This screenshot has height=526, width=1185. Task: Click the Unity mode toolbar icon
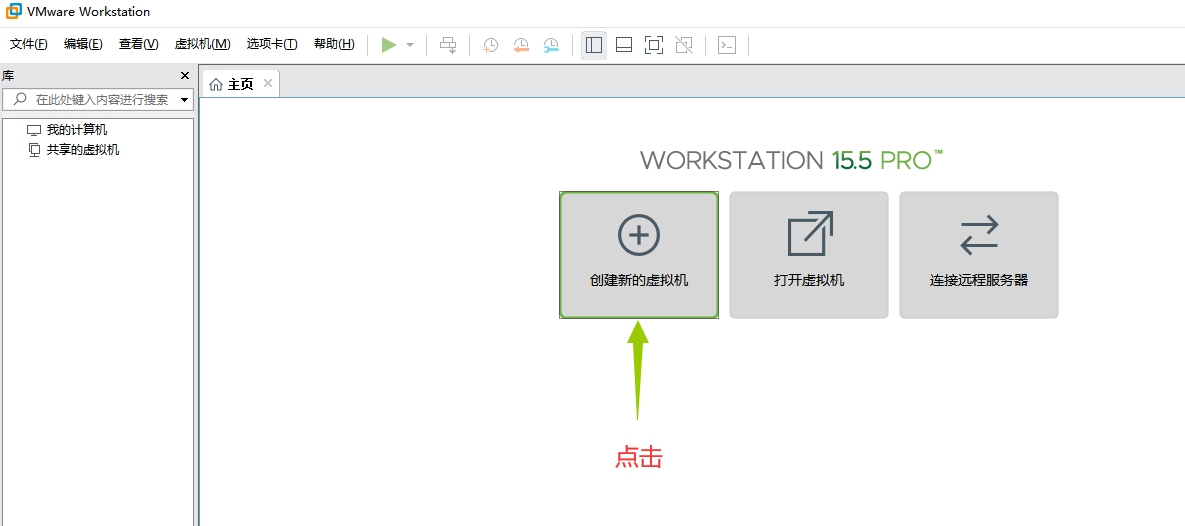coord(684,45)
